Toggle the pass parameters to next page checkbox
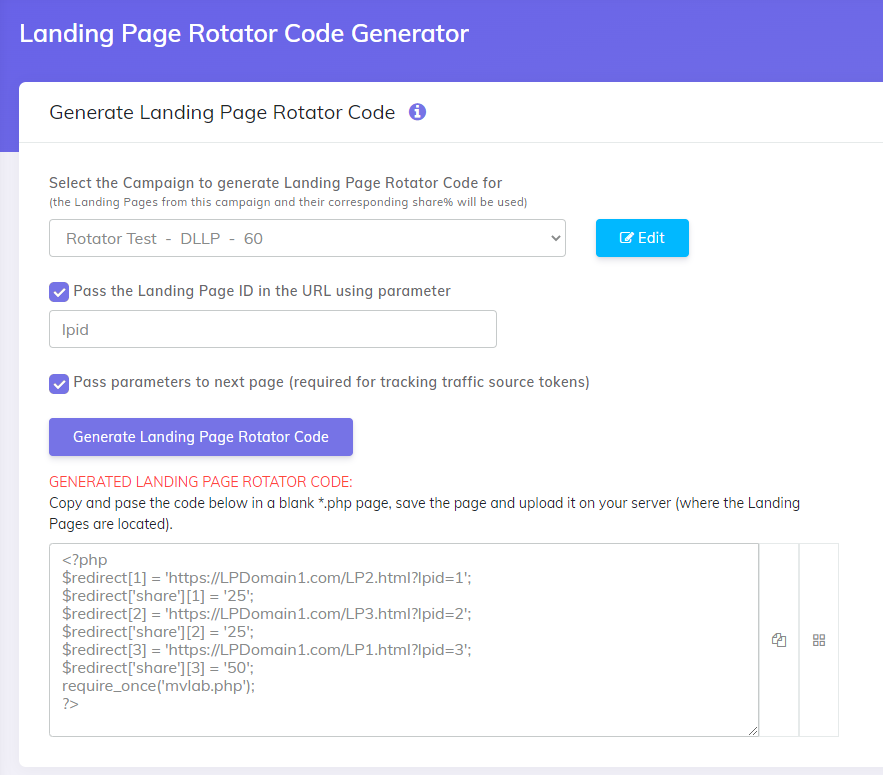Viewport: 883px width, 775px height. pyautogui.click(x=58, y=383)
